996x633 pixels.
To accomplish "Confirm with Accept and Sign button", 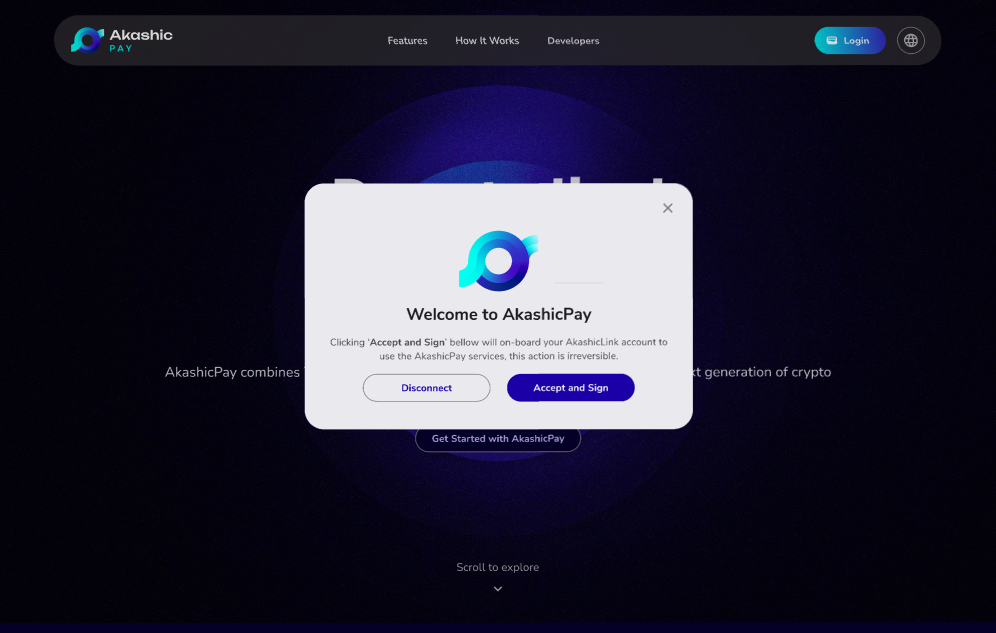I will tap(570, 388).
